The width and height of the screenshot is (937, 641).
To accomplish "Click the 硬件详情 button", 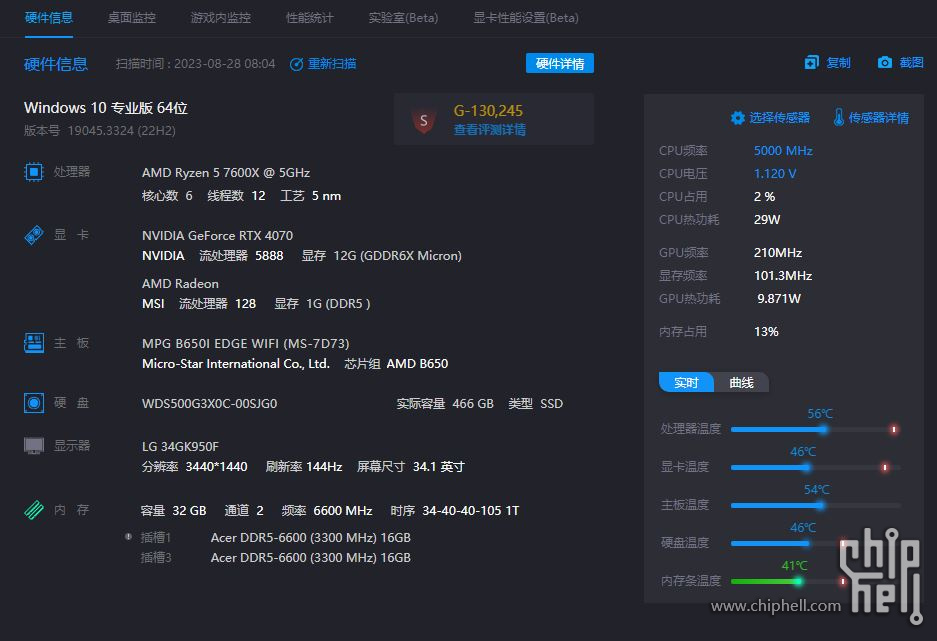I will pos(560,63).
